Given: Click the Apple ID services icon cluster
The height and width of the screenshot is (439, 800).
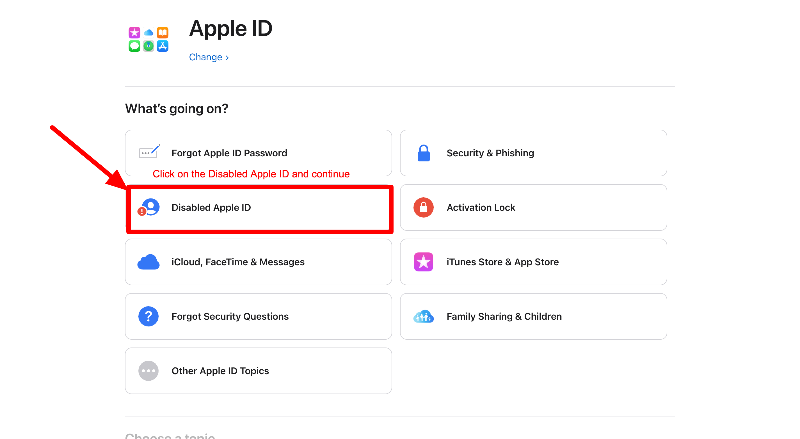Looking at the screenshot, I should 148,40.
